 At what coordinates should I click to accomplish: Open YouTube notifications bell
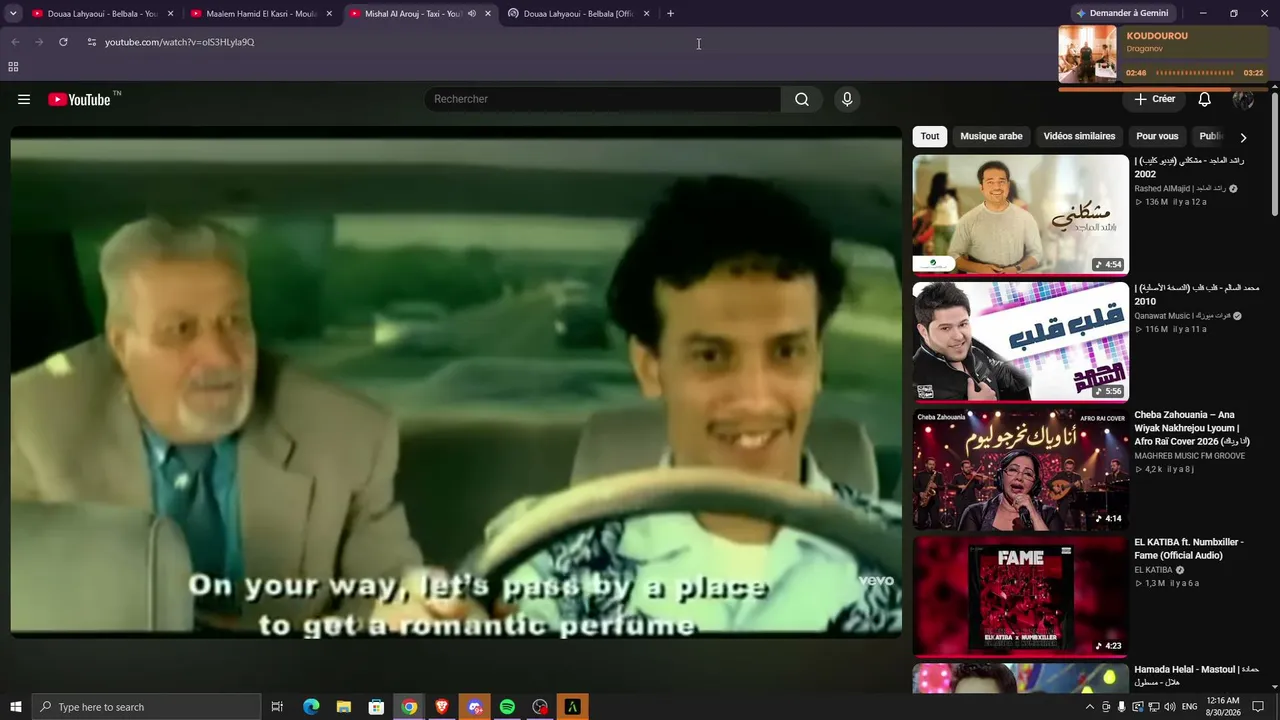(x=1205, y=99)
